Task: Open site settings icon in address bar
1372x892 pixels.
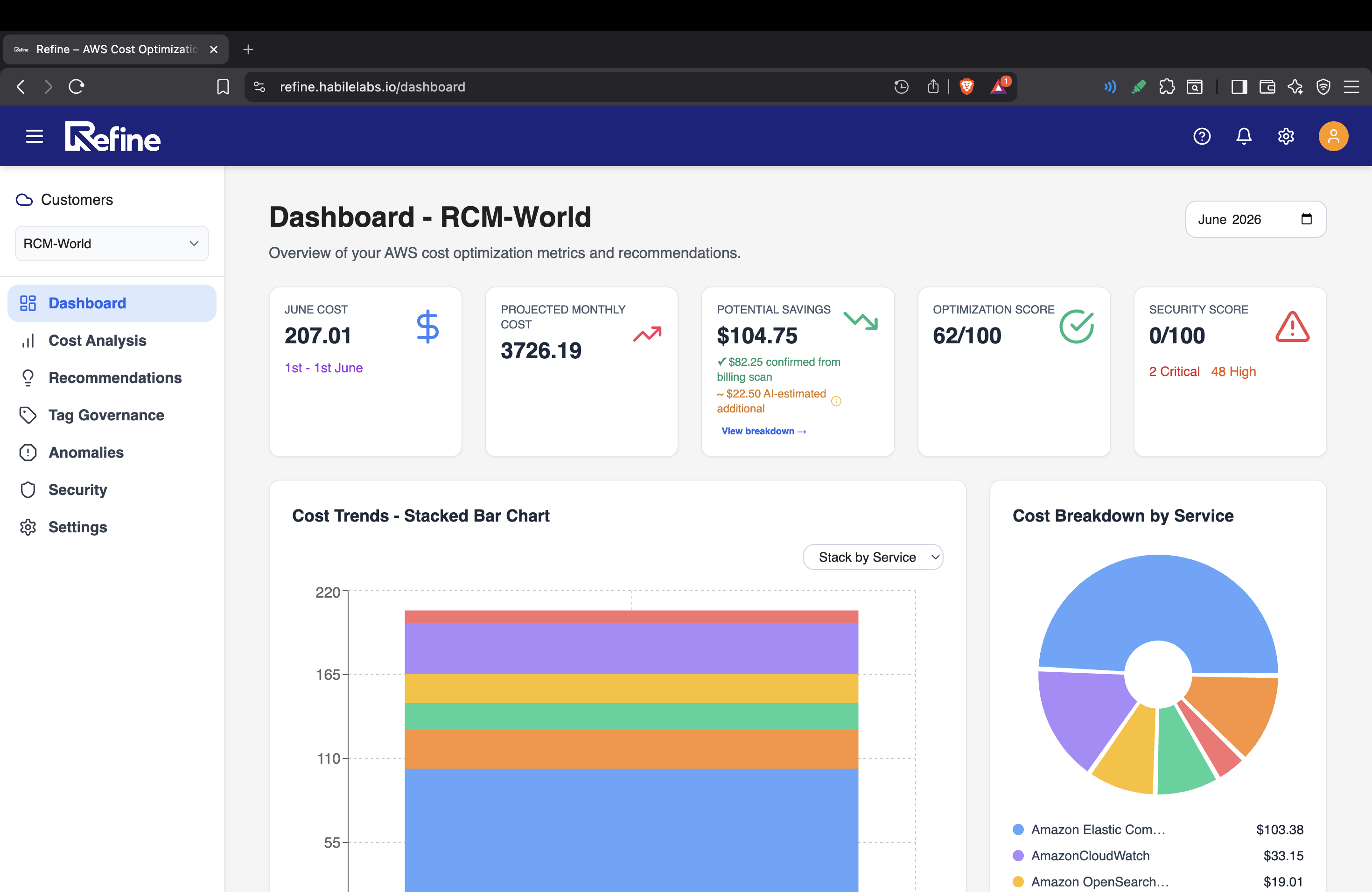Action: (x=259, y=86)
